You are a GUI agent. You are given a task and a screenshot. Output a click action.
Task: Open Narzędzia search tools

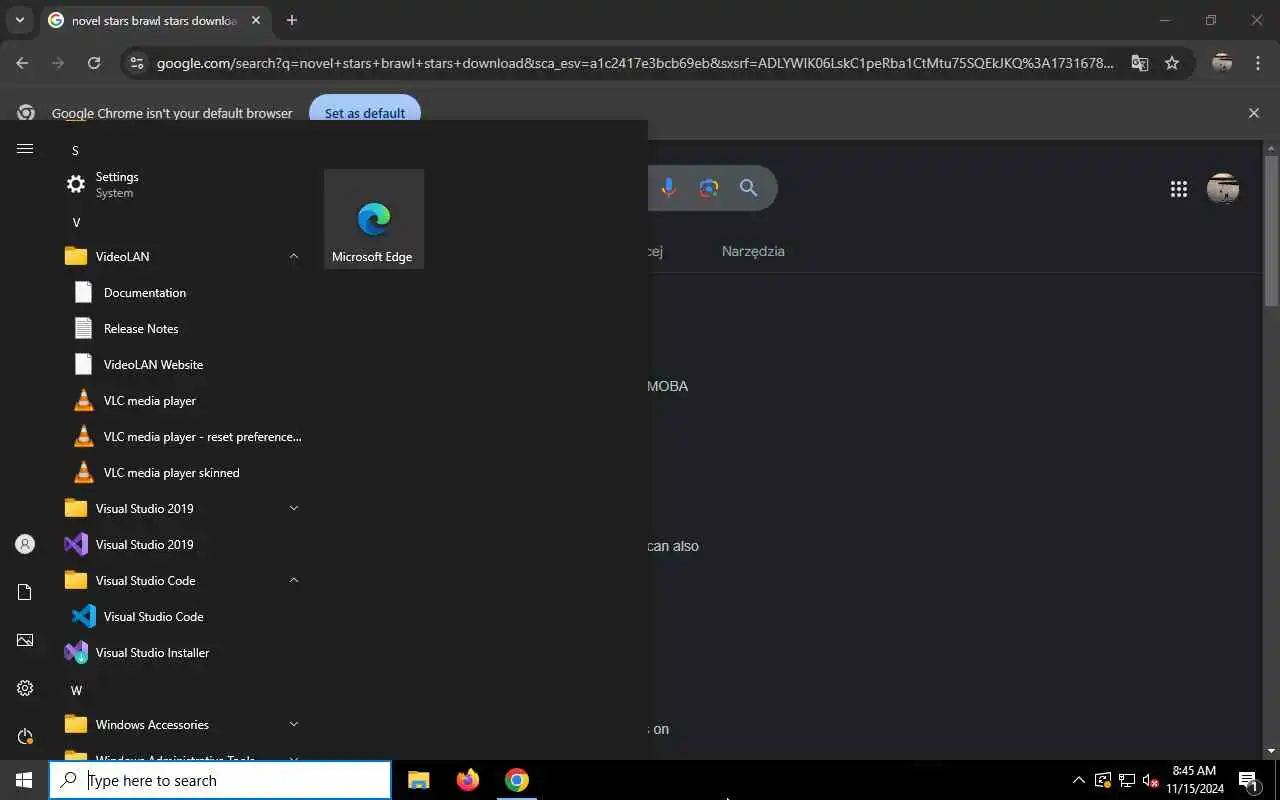coord(753,251)
